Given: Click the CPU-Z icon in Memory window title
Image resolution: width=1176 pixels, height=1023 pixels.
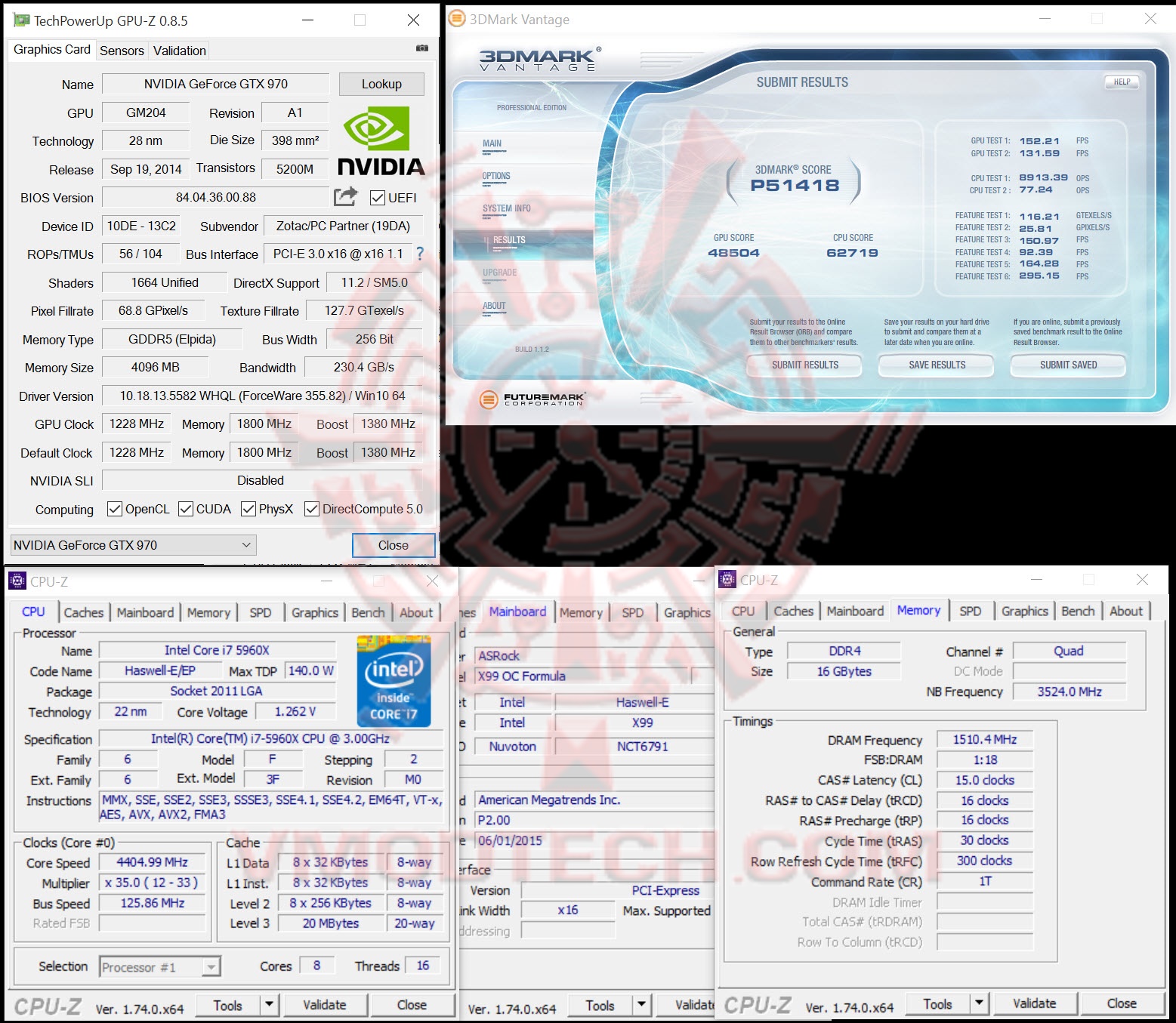Looking at the screenshot, I should click(x=727, y=580).
